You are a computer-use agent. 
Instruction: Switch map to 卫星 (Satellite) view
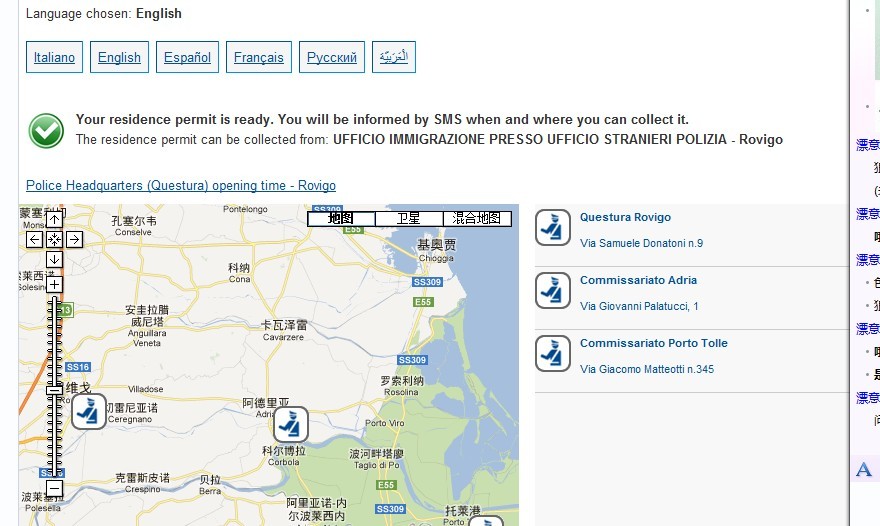click(x=409, y=218)
